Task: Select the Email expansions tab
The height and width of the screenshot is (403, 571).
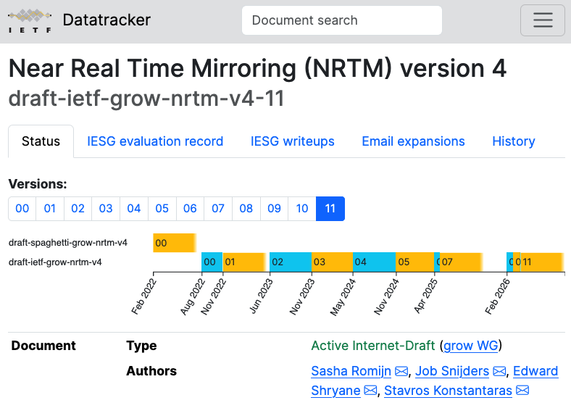Action: pyautogui.click(x=413, y=141)
